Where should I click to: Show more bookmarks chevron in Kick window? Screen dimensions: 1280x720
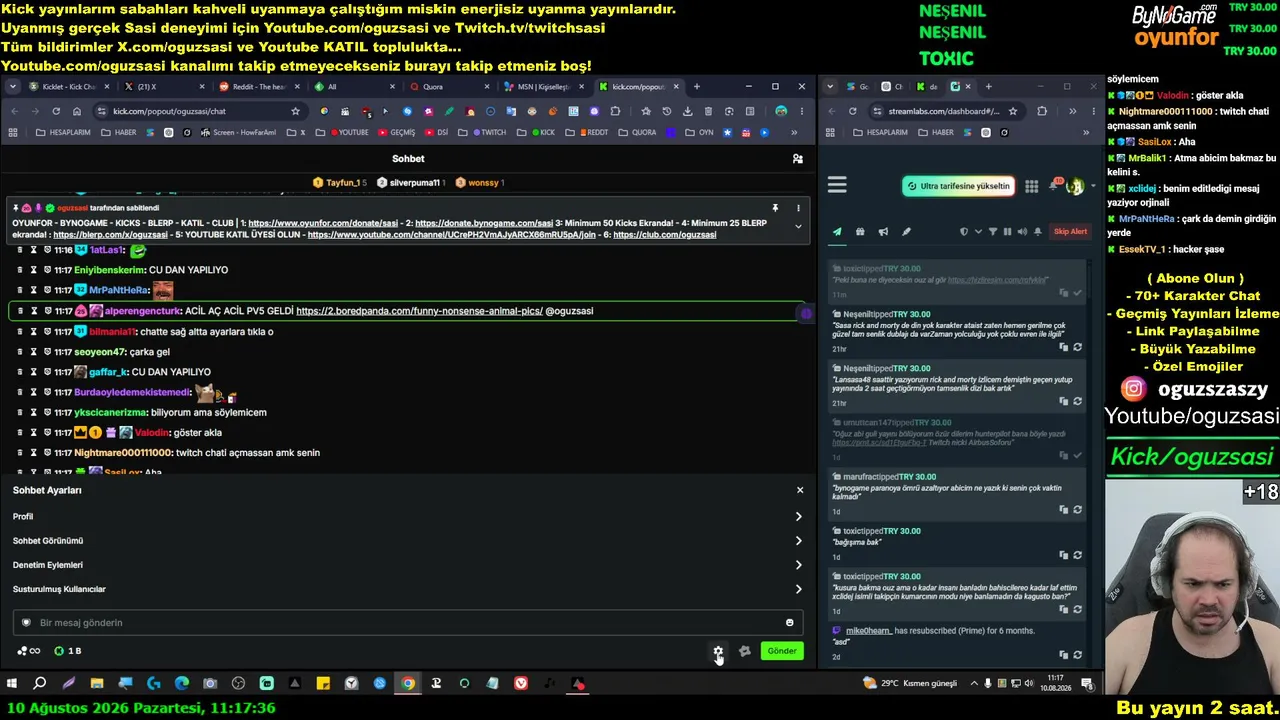point(794,132)
